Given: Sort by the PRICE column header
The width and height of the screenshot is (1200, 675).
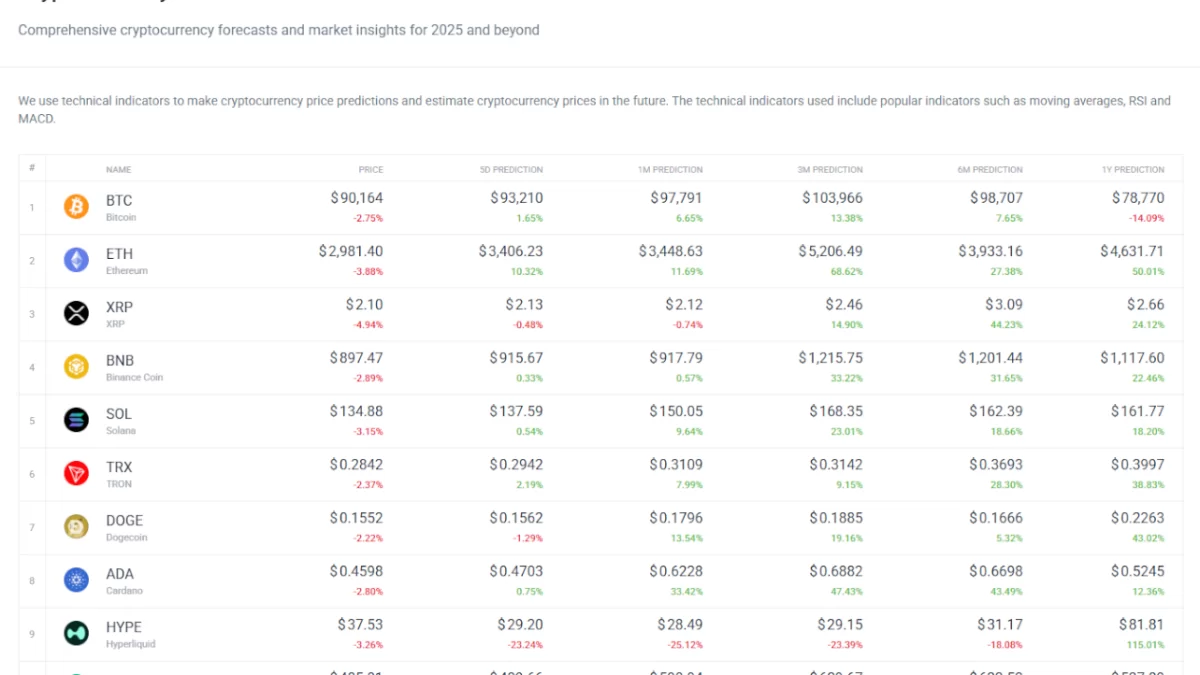Looking at the screenshot, I should coord(370,170).
